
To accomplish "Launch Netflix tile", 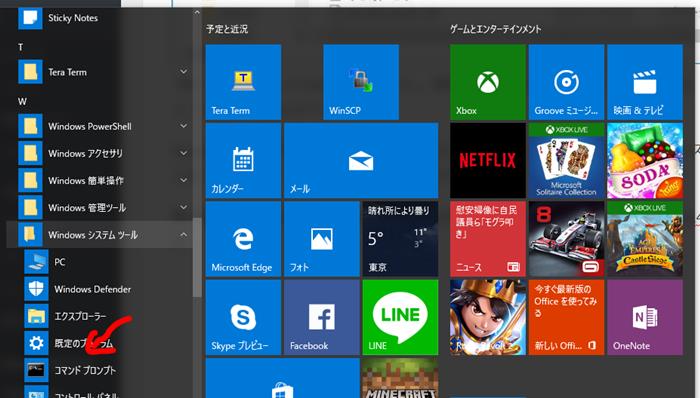I will [x=488, y=161].
